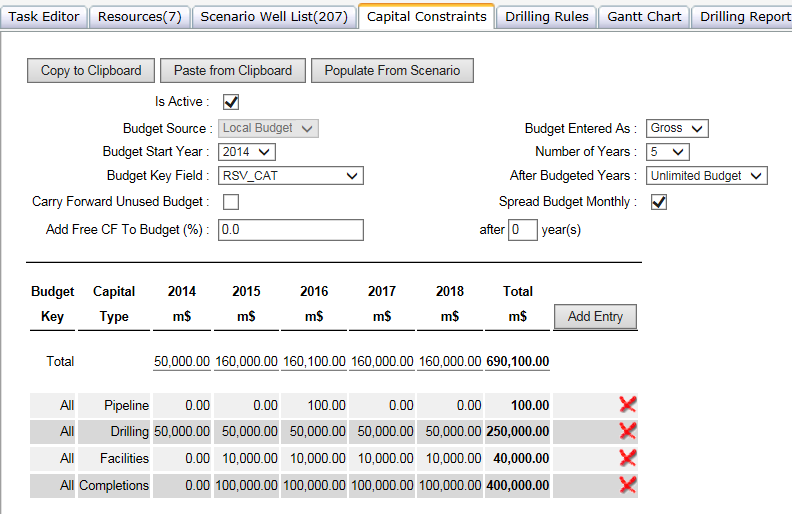
Task: Delete the Pipeline budget row
Action: pos(628,405)
